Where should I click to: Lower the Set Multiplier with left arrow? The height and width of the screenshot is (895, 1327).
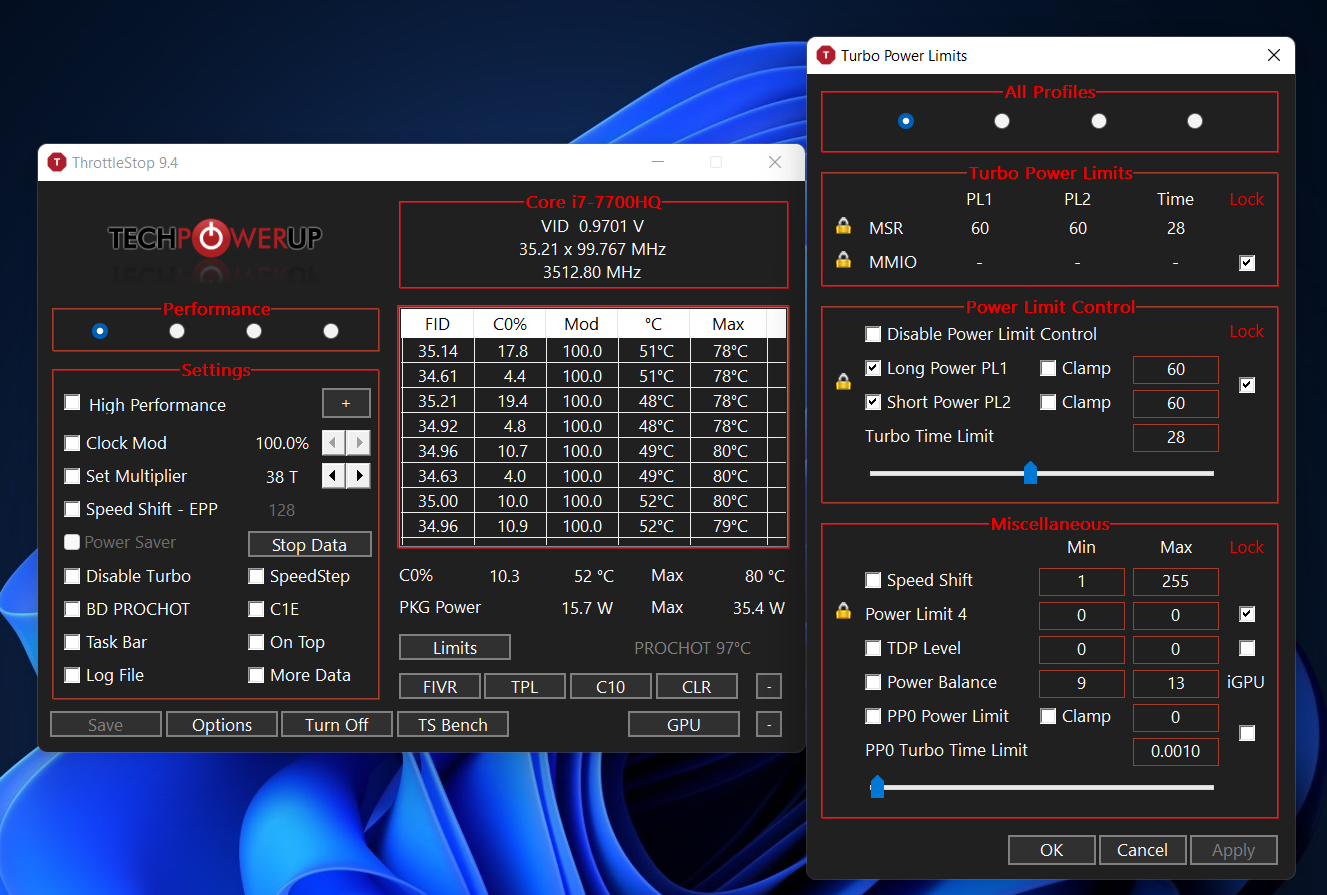coord(334,476)
